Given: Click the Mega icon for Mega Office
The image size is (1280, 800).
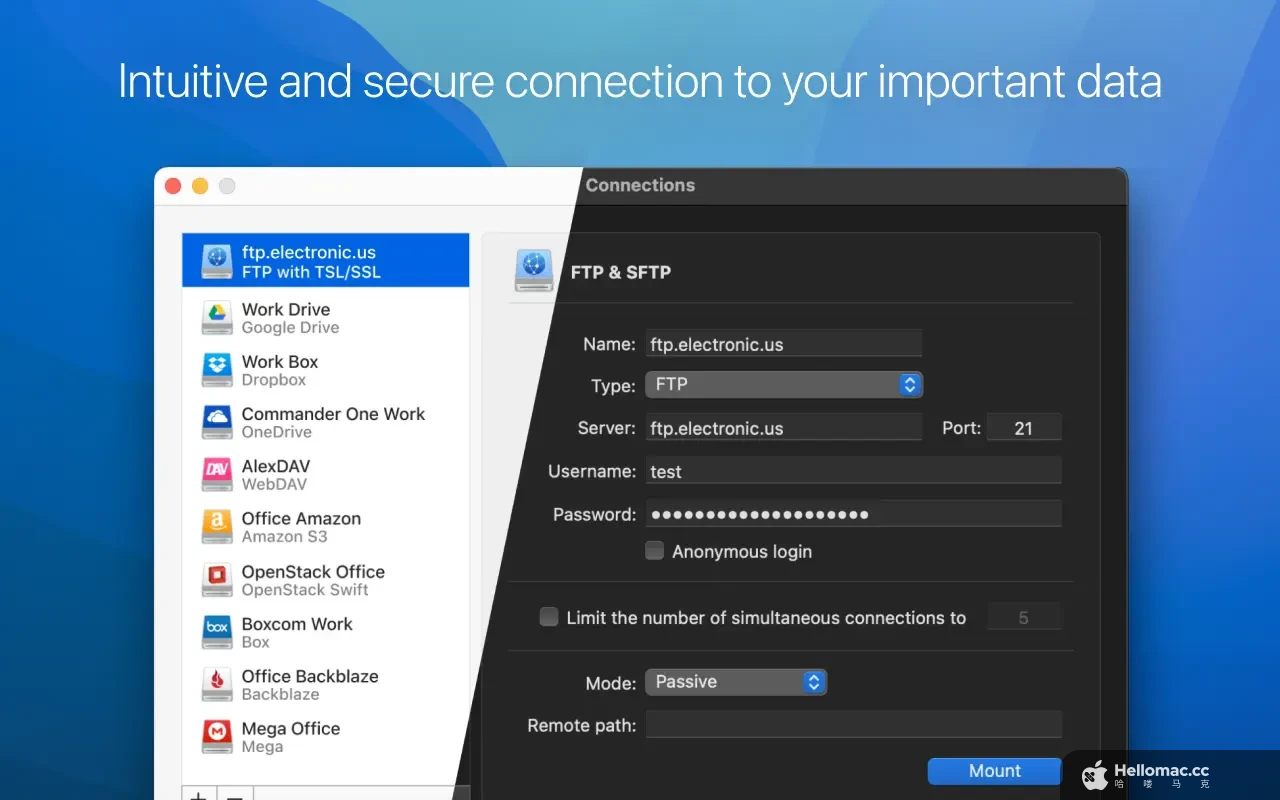Looking at the screenshot, I should [x=217, y=737].
